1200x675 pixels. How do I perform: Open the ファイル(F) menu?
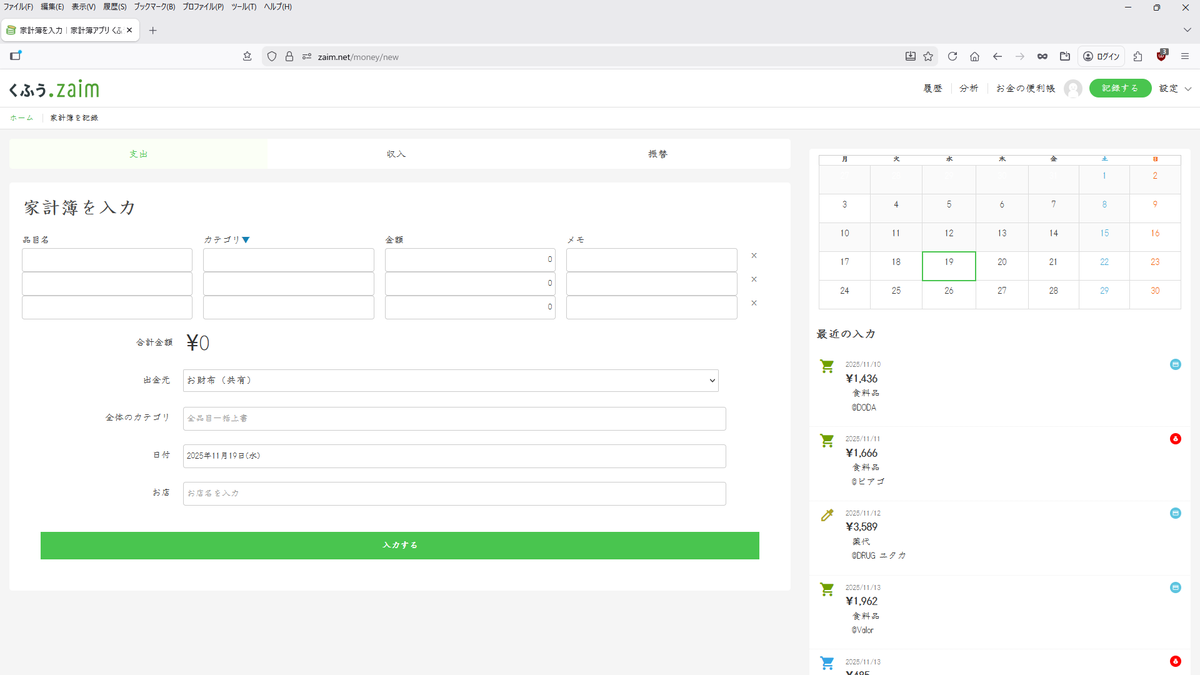click(x=19, y=7)
